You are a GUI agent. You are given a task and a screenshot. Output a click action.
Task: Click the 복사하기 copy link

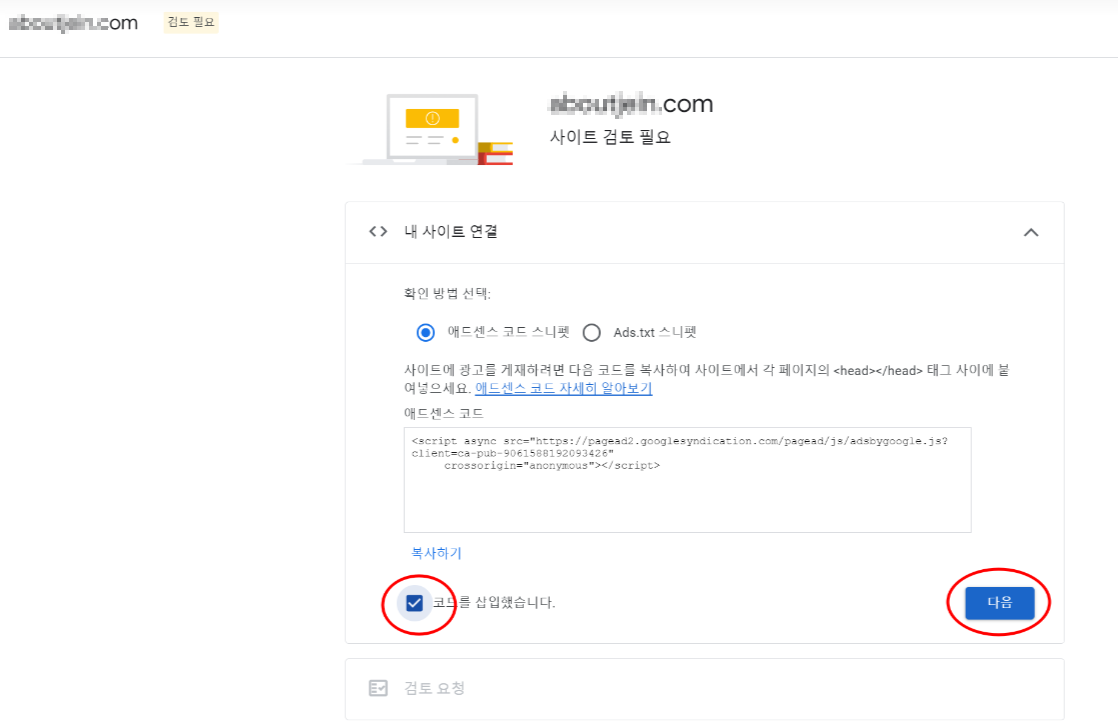[436, 553]
